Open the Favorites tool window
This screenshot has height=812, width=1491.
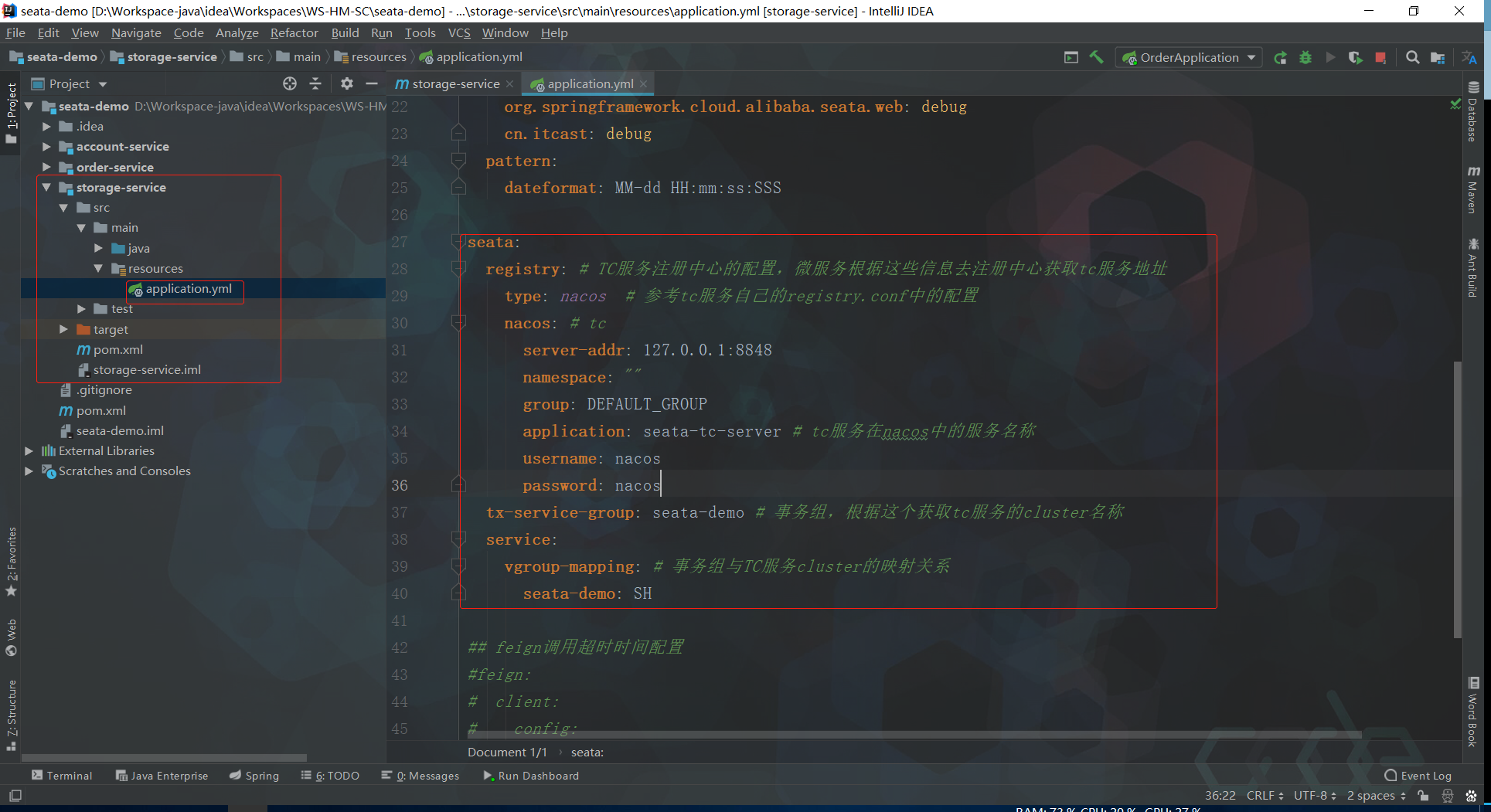click(x=11, y=562)
